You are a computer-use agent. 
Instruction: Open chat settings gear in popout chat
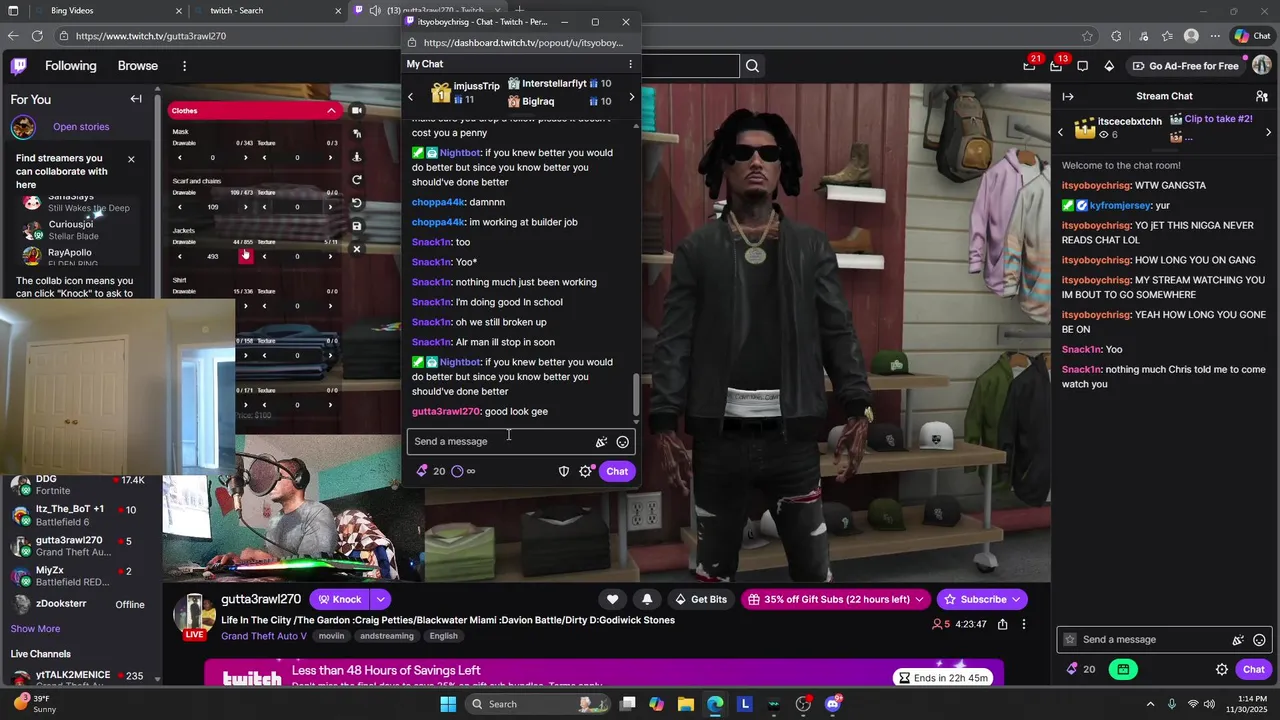pos(585,471)
